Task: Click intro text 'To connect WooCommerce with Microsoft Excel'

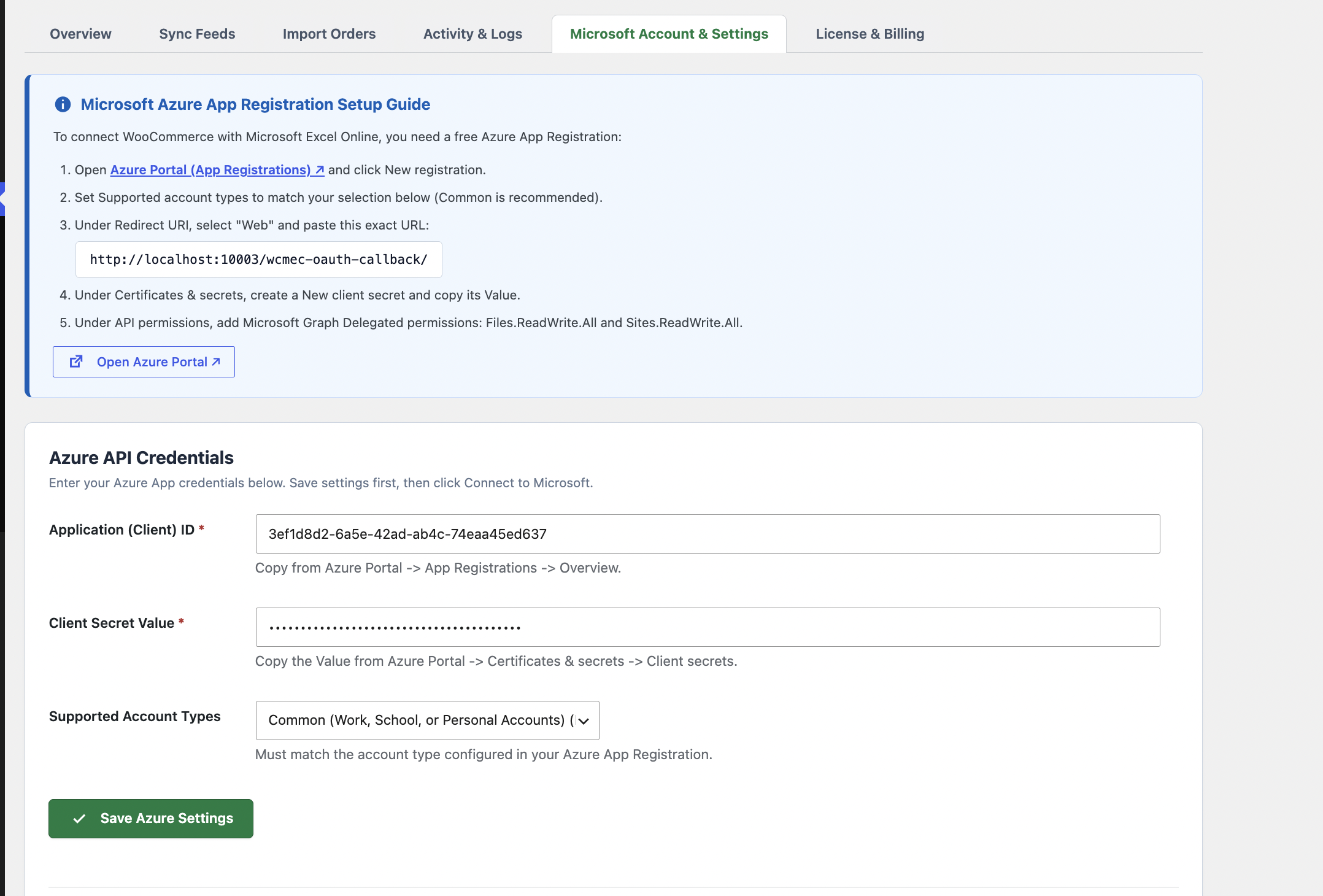Action: click(337, 137)
